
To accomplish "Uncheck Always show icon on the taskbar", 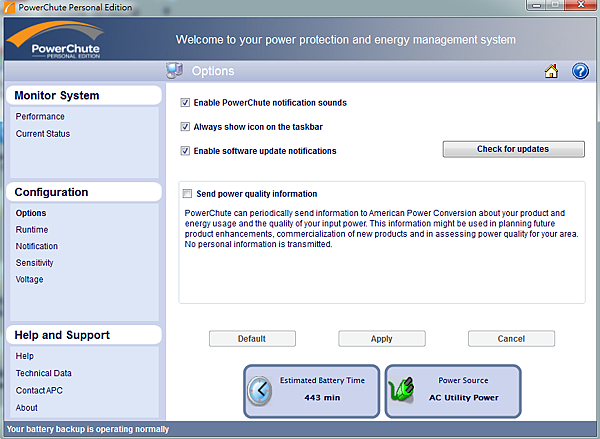I will click(185, 127).
